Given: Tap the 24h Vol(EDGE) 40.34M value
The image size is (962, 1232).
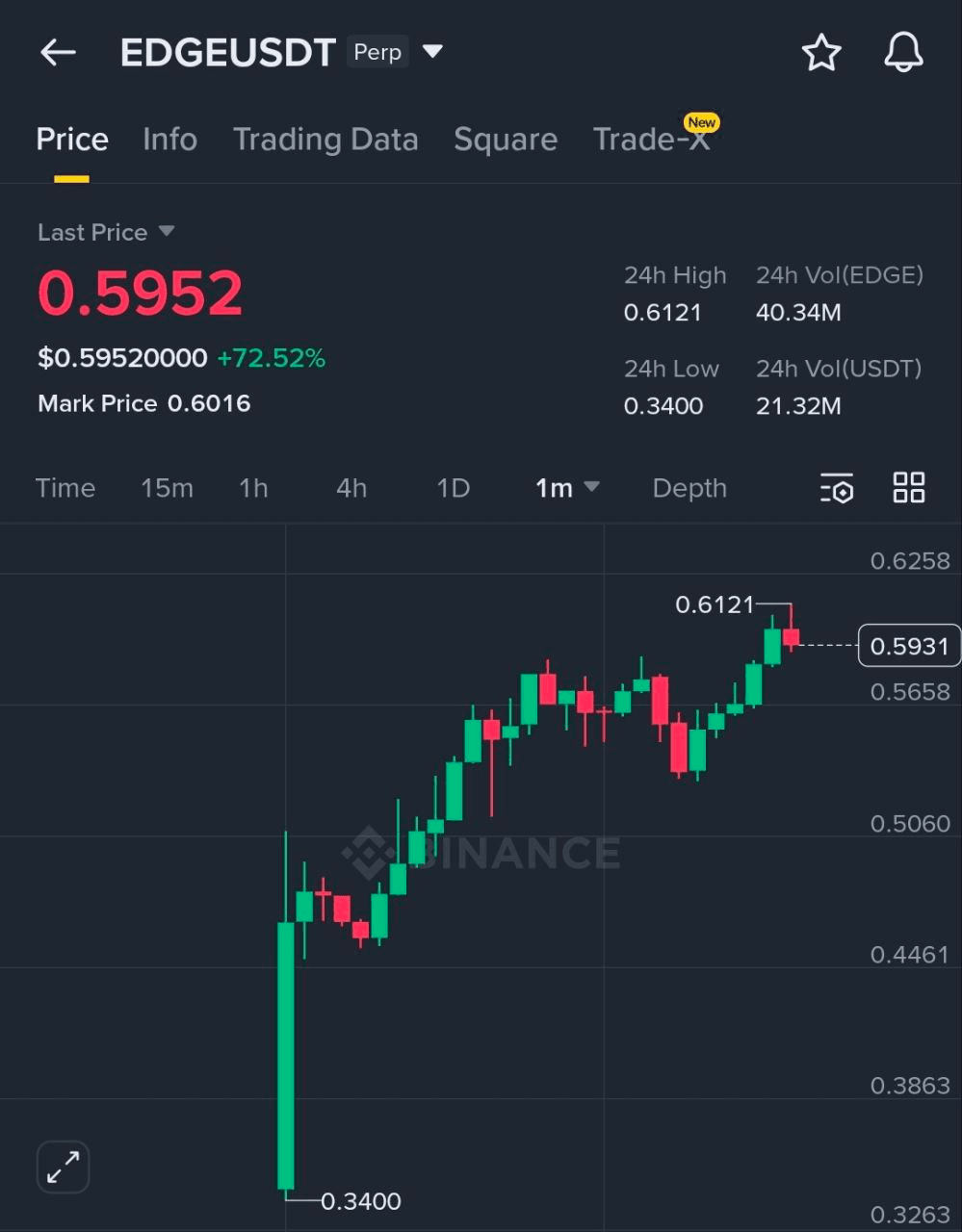Looking at the screenshot, I should pyautogui.click(x=798, y=313).
